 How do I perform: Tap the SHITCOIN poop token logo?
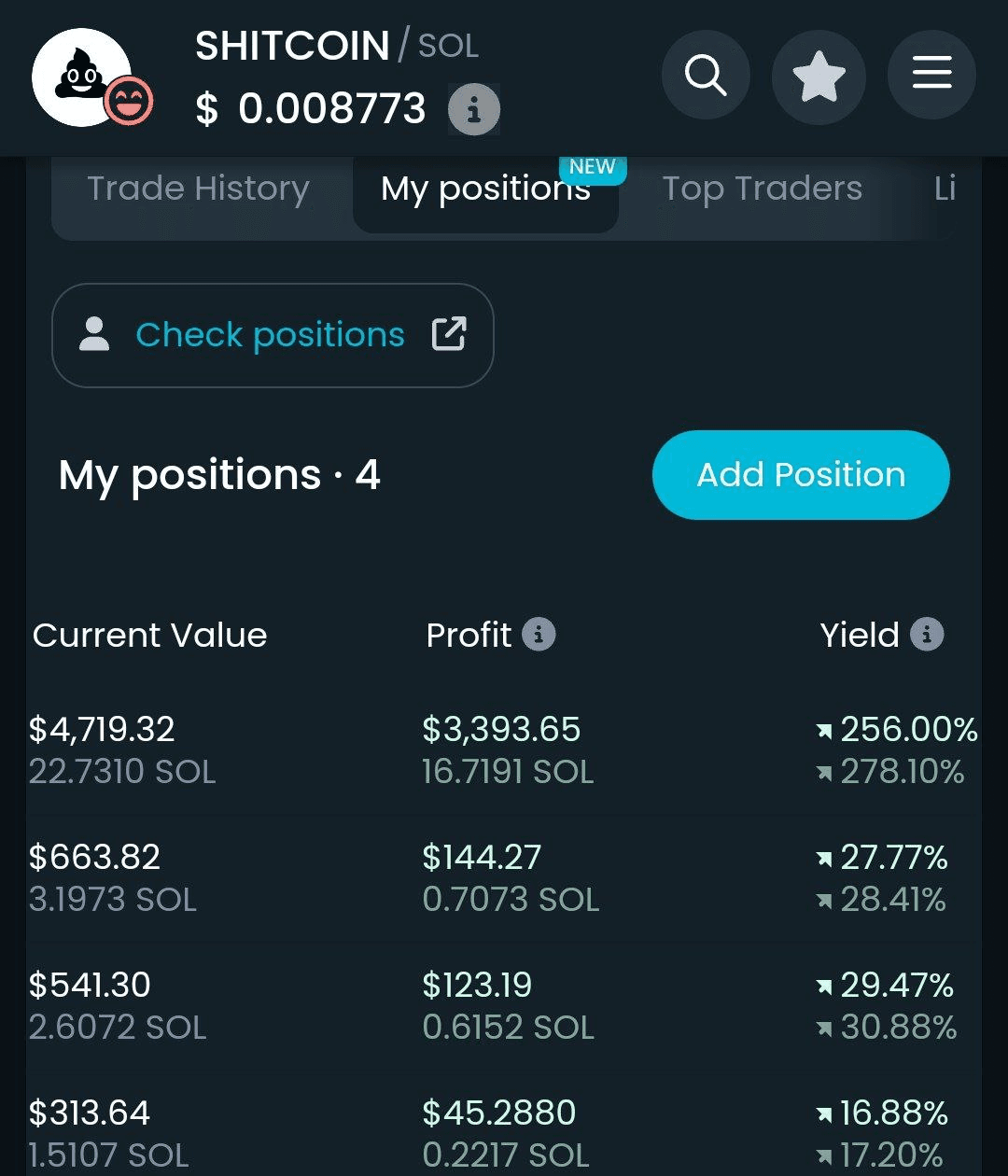pyautogui.click(x=82, y=77)
